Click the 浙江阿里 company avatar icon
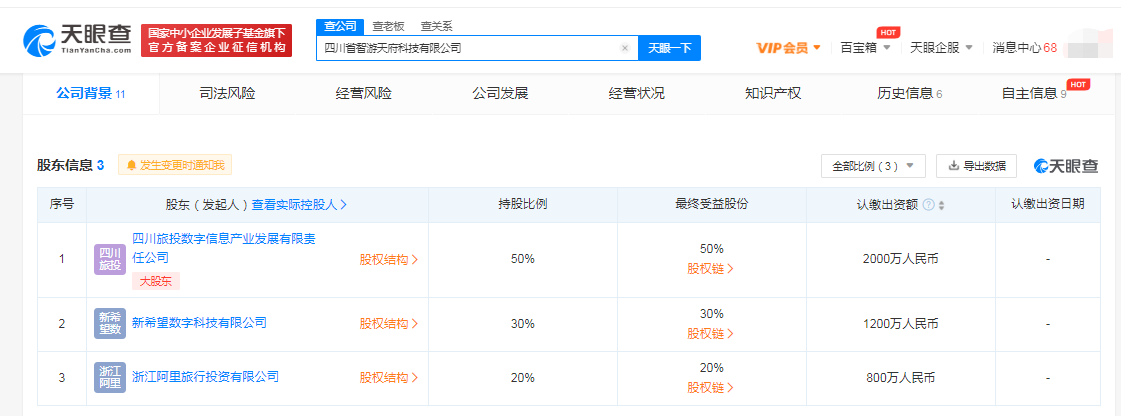This screenshot has height=416, width=1121. tap(109, 377)
